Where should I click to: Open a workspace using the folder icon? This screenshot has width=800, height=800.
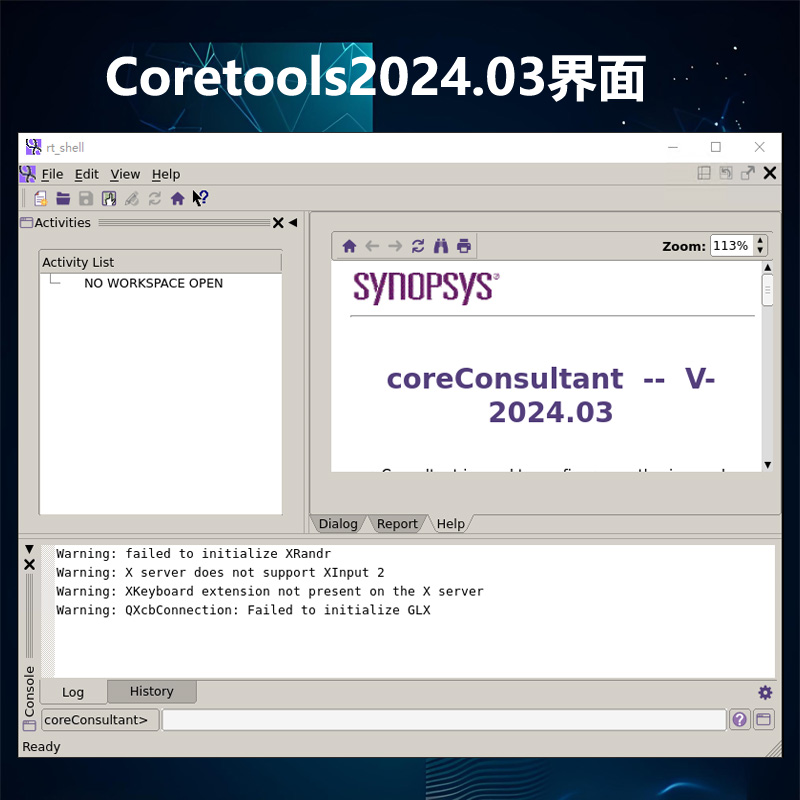(63, 198)
